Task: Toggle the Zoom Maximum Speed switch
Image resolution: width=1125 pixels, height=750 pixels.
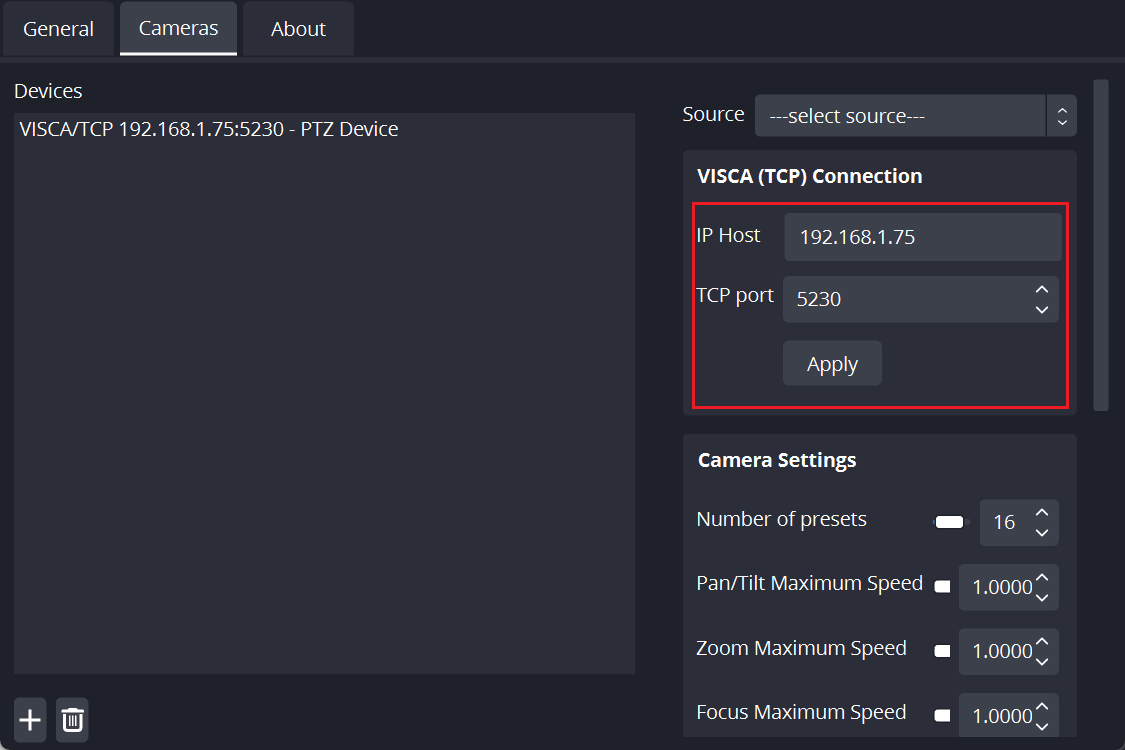Action: tap(941, 651)
